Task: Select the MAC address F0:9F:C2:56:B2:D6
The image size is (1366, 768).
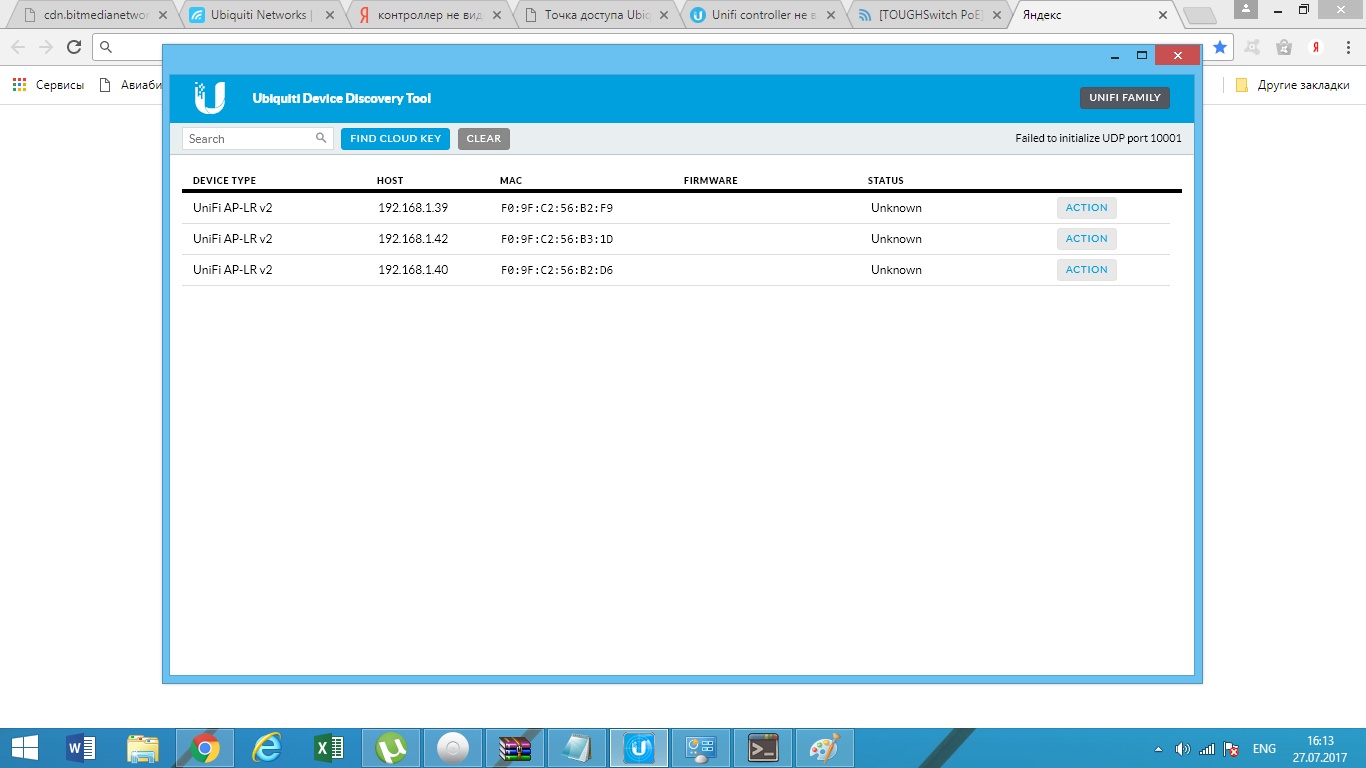Action: (x=557, y=271)
